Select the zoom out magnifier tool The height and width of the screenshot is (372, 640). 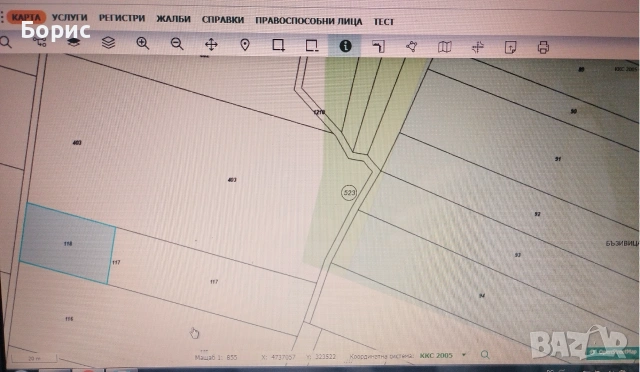(x=177, y=44)
